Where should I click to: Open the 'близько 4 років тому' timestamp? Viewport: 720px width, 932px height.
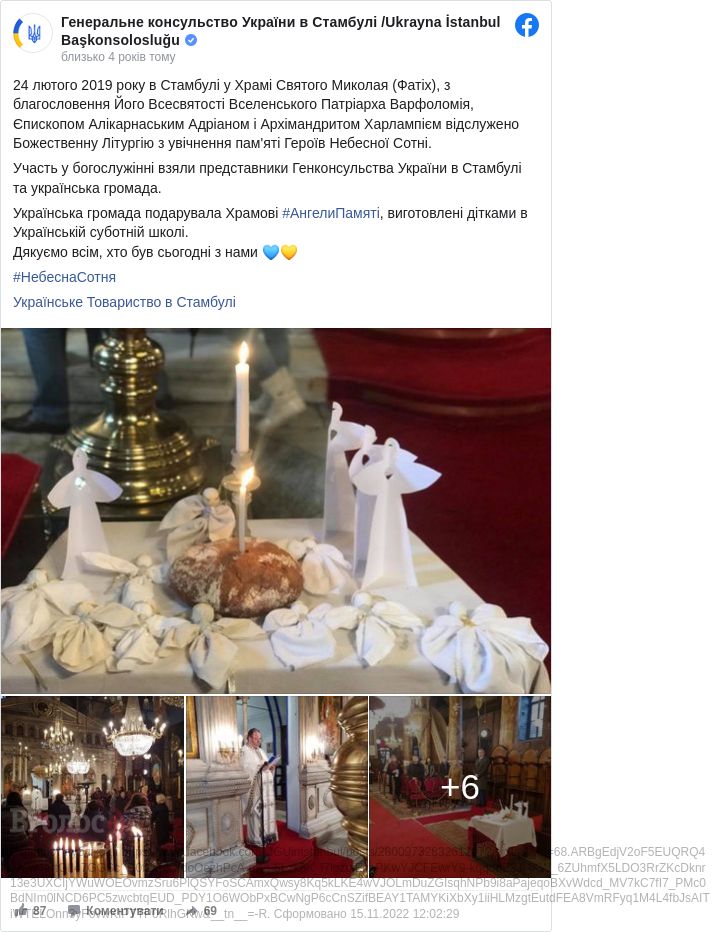(118, 57)
